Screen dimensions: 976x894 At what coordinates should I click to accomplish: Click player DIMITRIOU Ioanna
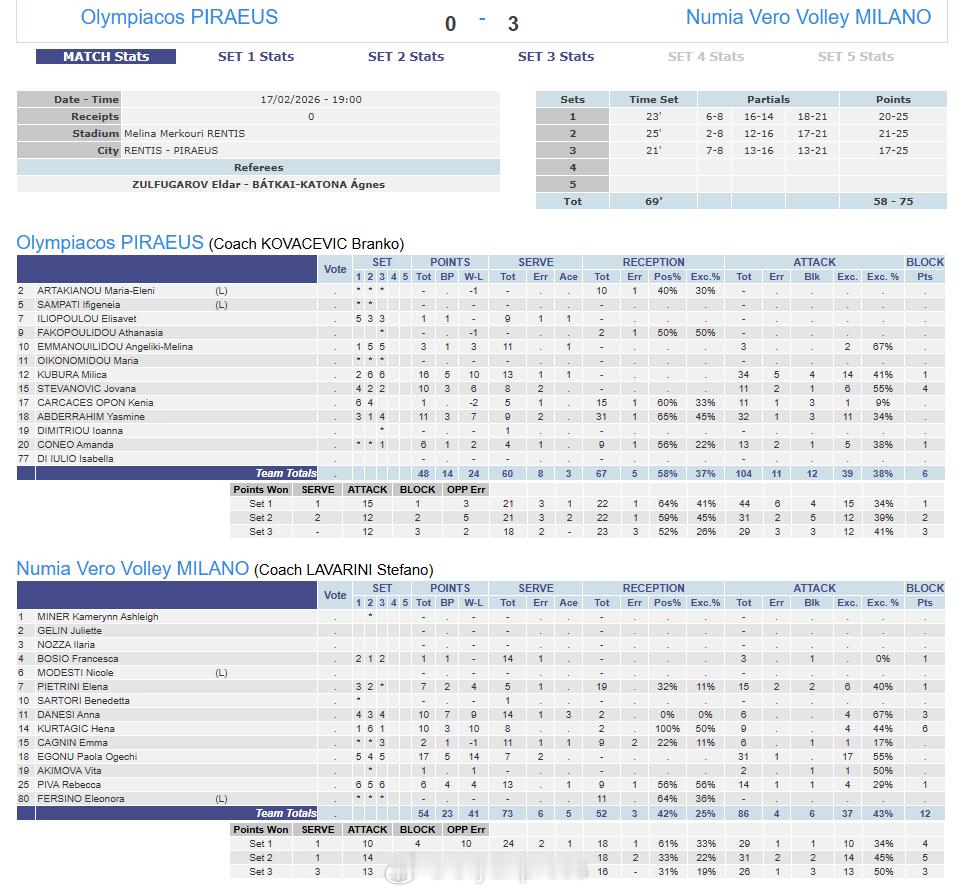click(80, 431)
